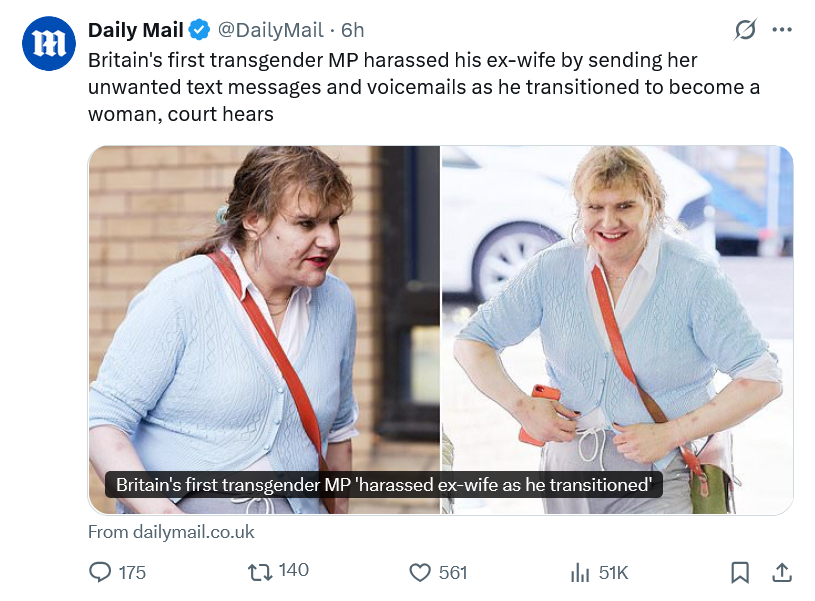Click the reply speech bubble icon
Image resolution: width=815 pixels, height=601 pixels.
tap(100, 572)
